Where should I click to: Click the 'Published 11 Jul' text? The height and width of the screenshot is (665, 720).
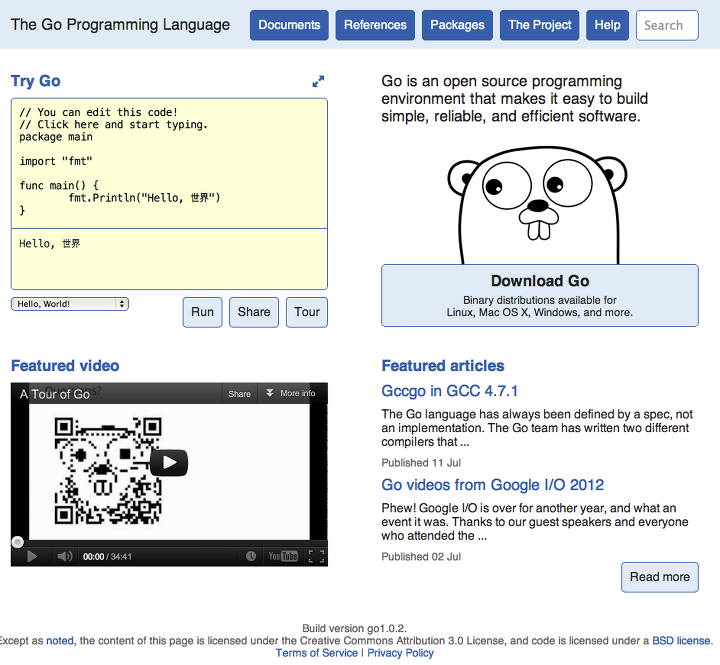[x=421, y=463]
